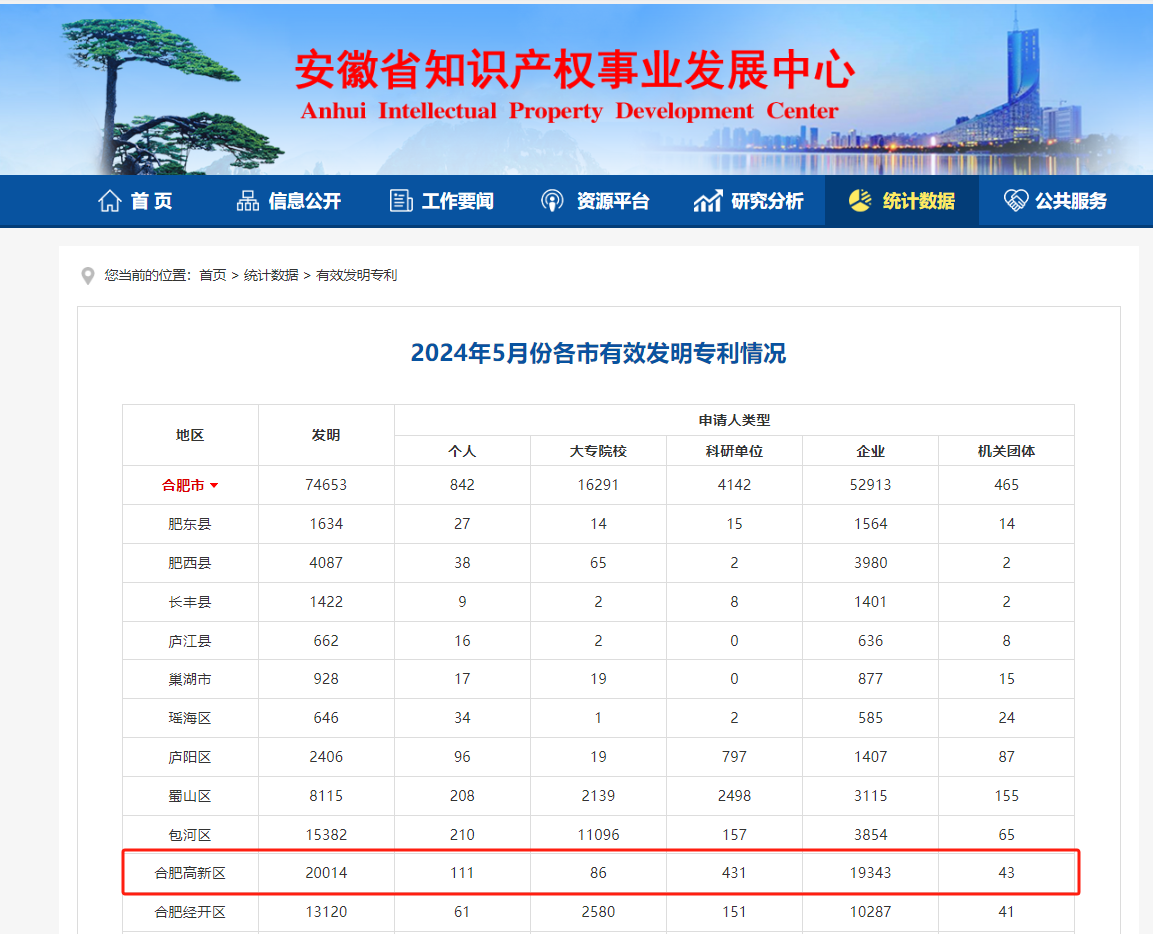This screenshot has width=1153, height=934.
Task: Click the house icon beside 首页
Action: [x=110, y=200]
